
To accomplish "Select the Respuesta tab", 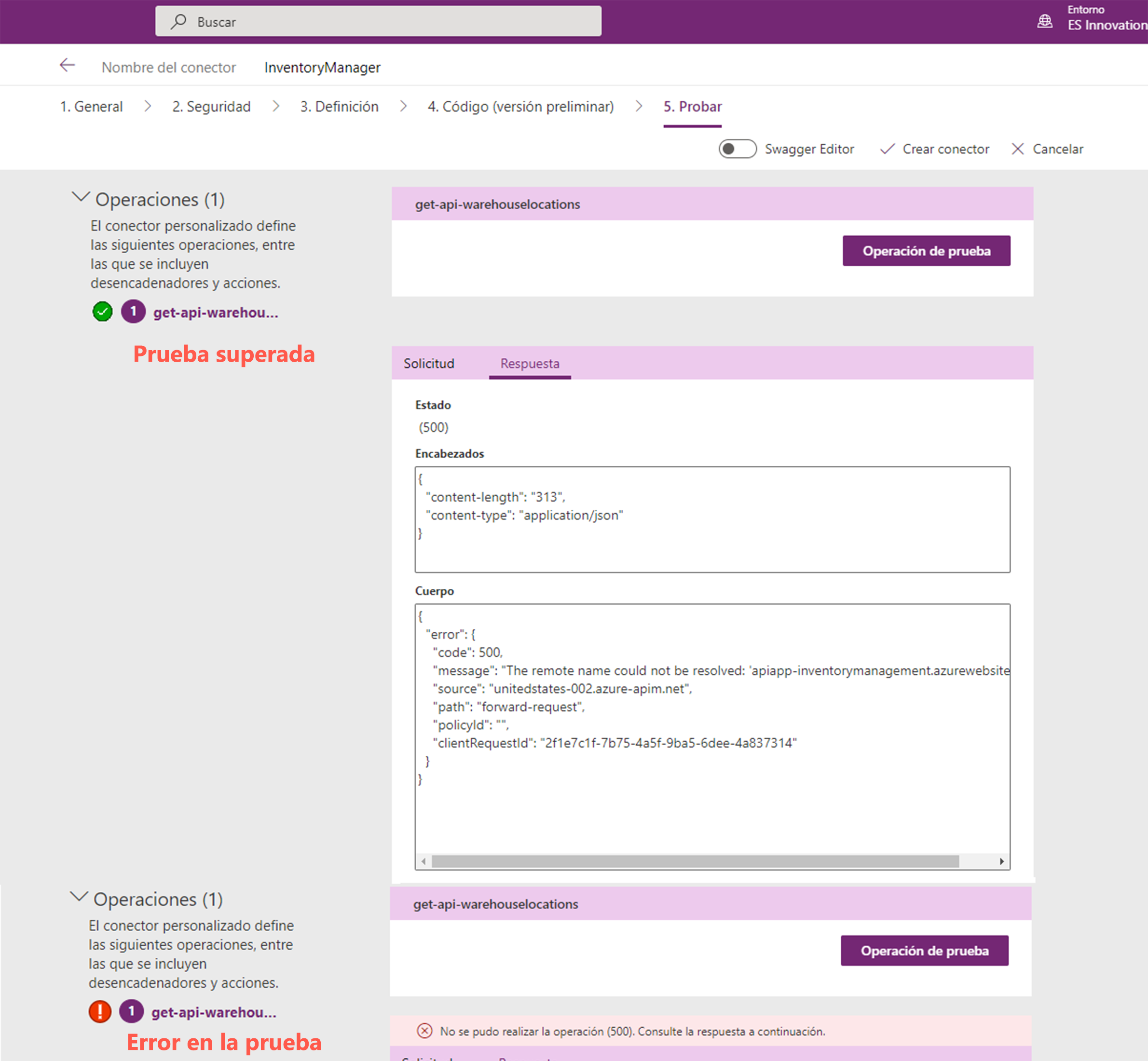I will click(530, 364).
